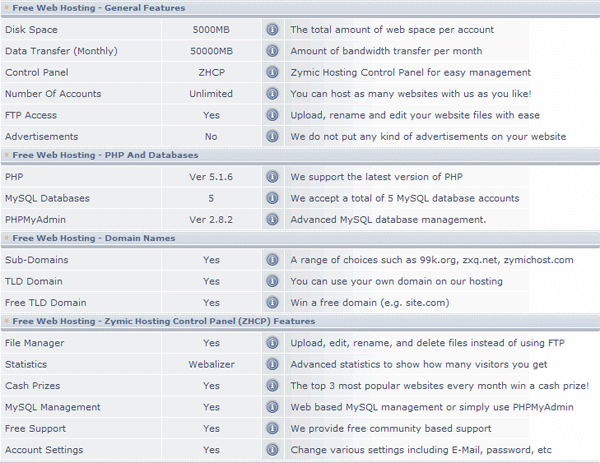Click the info icon for MySQL Databases
600x463 pixels.
click(272, 198)
